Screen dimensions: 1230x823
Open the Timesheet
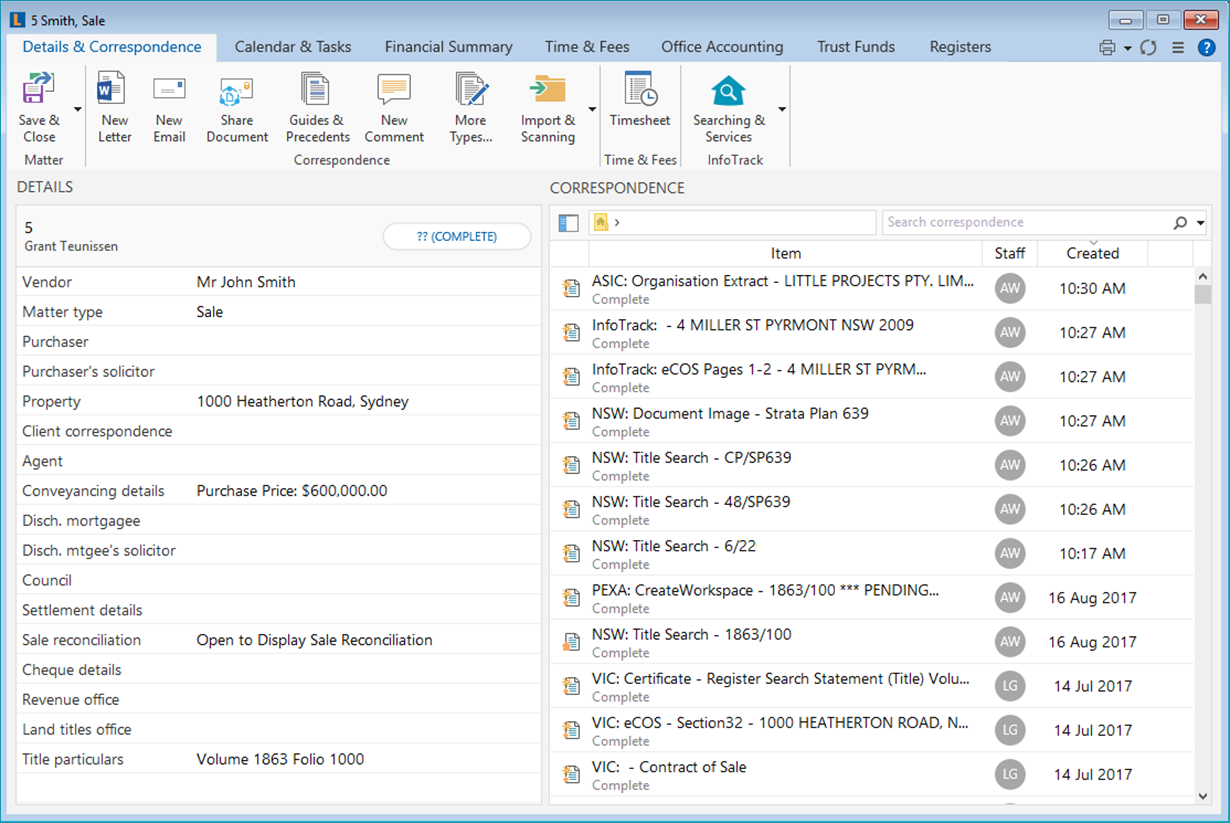[640, 100]
